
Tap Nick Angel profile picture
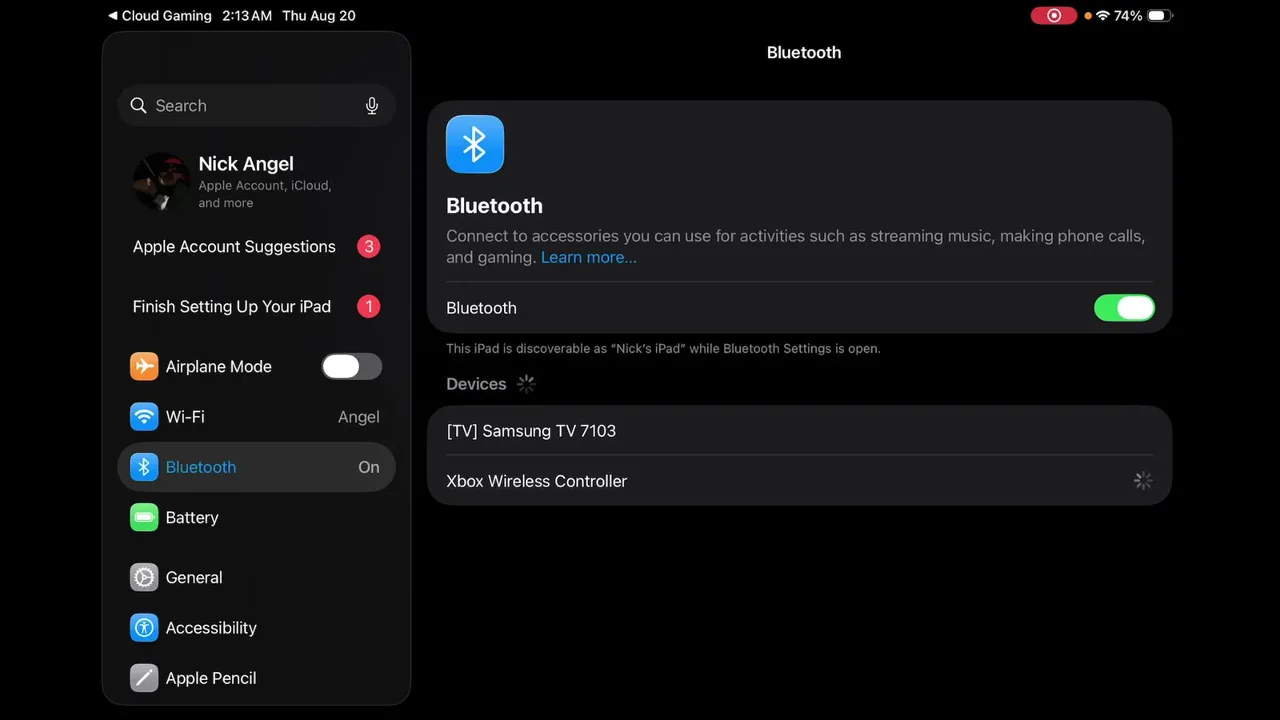click(162, 182)
